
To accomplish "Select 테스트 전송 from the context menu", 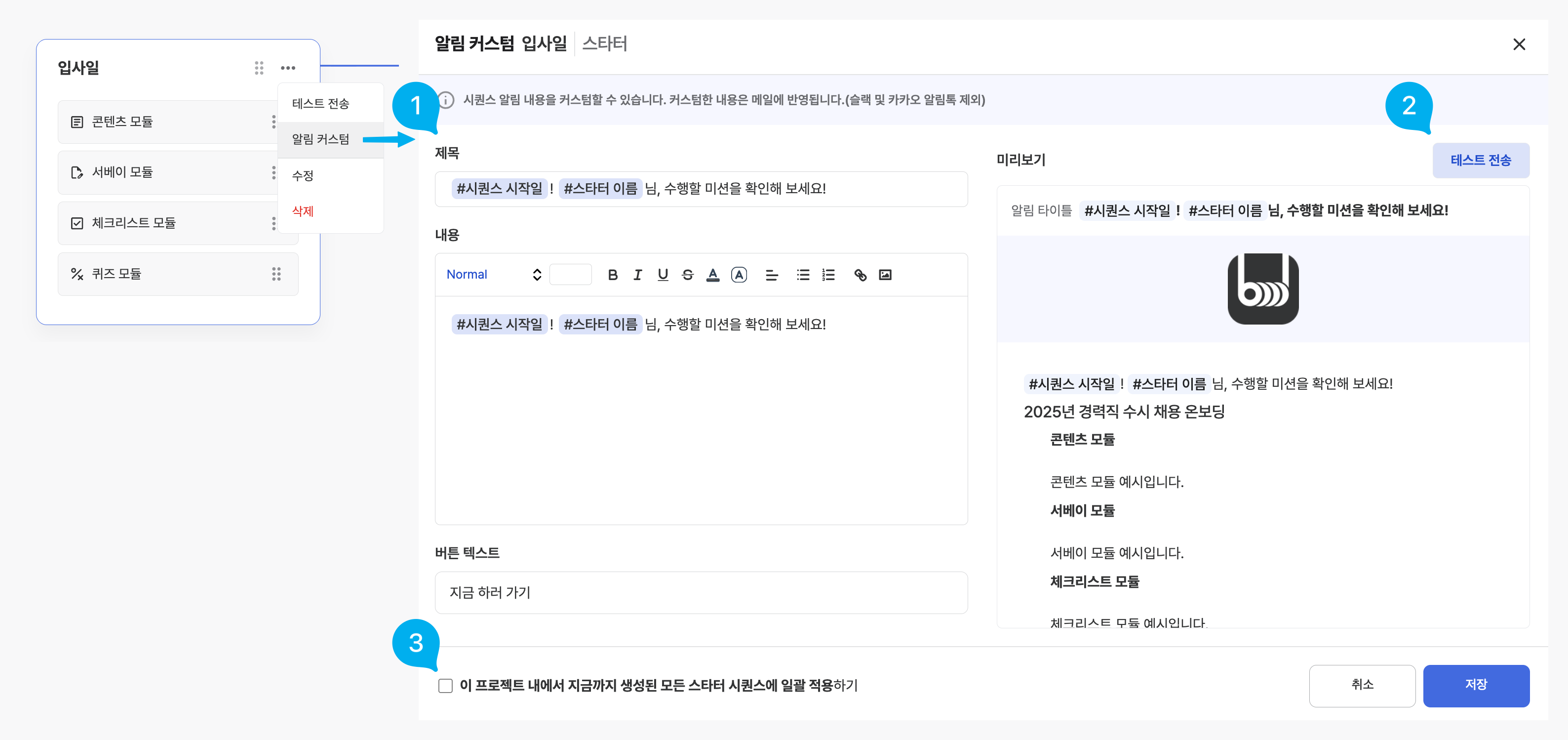I will (x=320, y=104).
